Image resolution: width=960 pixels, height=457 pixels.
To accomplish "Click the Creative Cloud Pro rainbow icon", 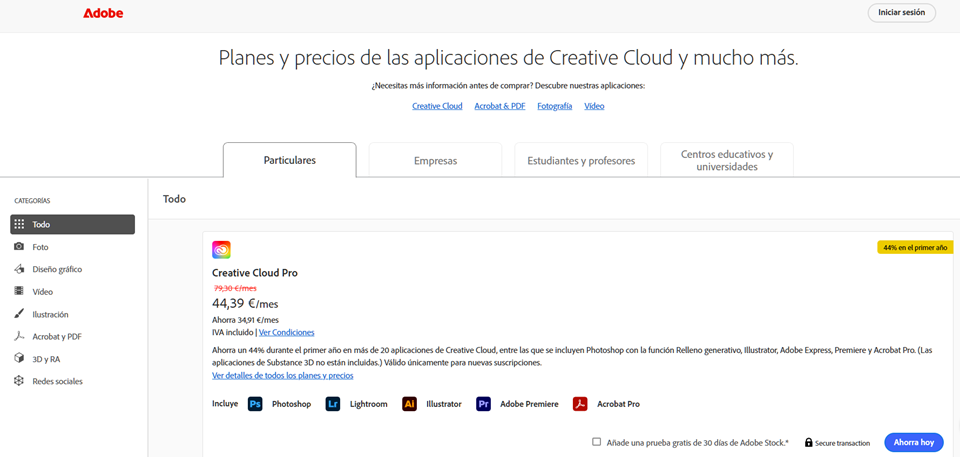I will tap(221, 250).
